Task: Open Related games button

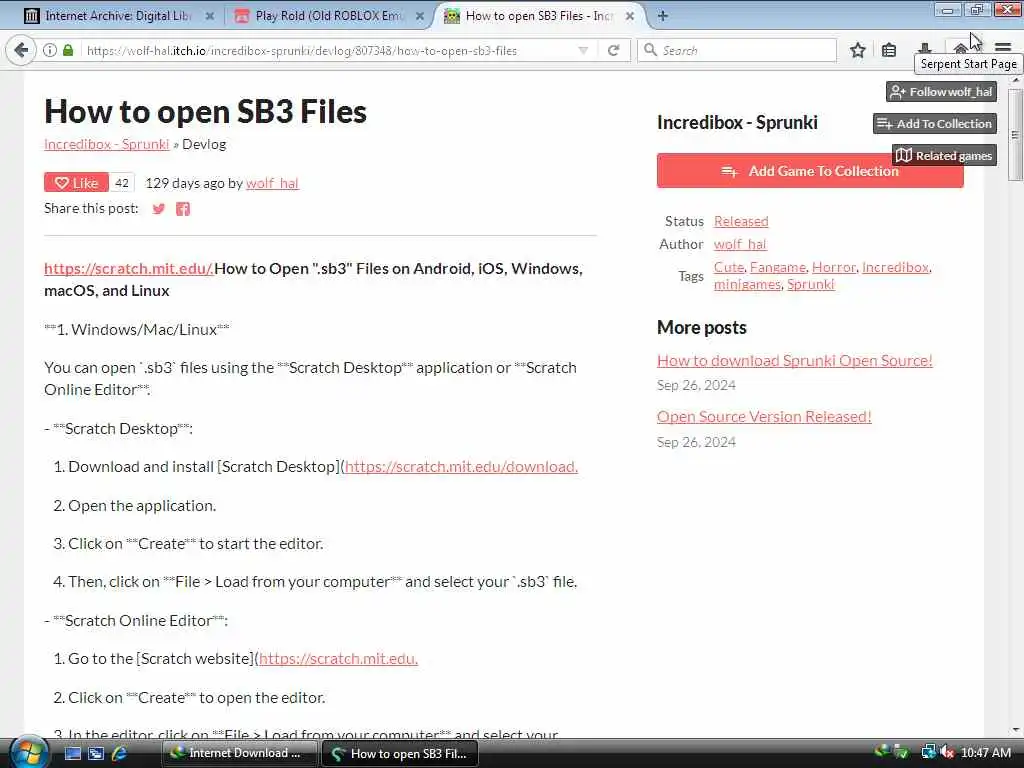Action: (944, 155)
